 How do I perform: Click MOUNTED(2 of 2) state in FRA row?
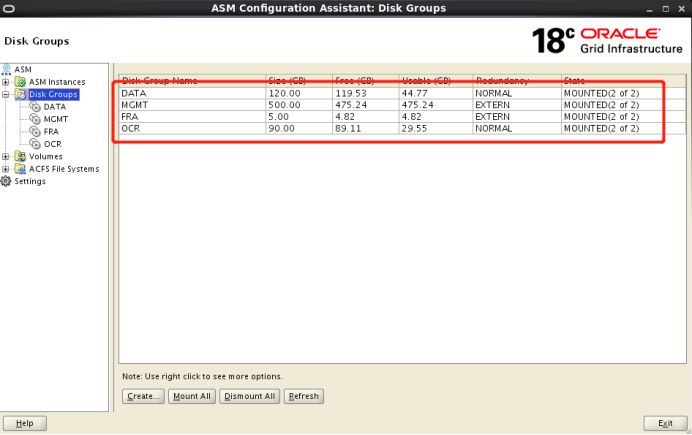click(601, 116)
